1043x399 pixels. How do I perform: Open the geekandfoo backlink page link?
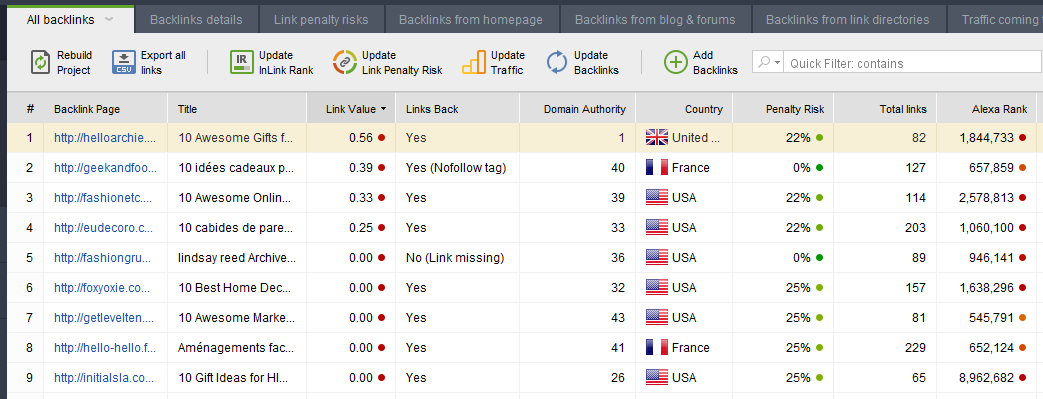105,168
